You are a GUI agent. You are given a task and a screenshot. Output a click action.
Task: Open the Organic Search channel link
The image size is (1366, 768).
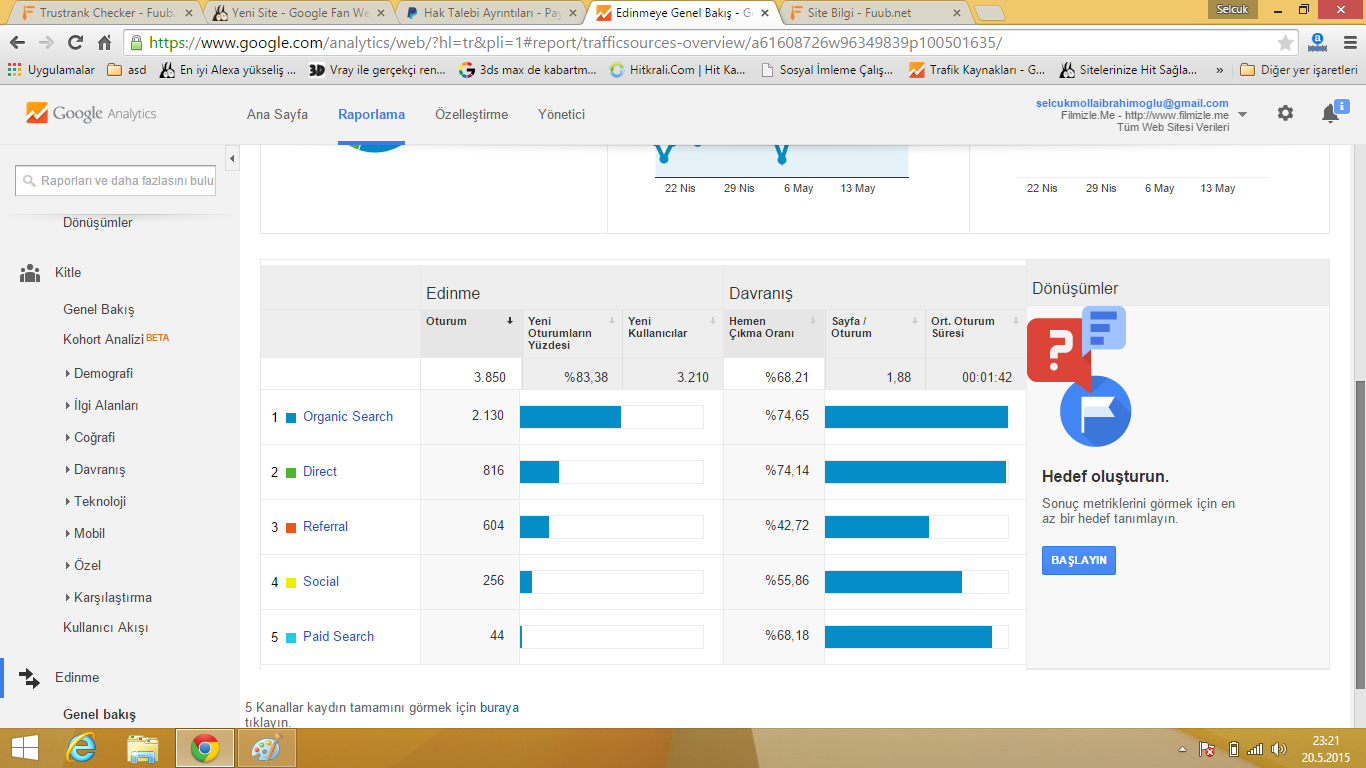coord(348,417)
